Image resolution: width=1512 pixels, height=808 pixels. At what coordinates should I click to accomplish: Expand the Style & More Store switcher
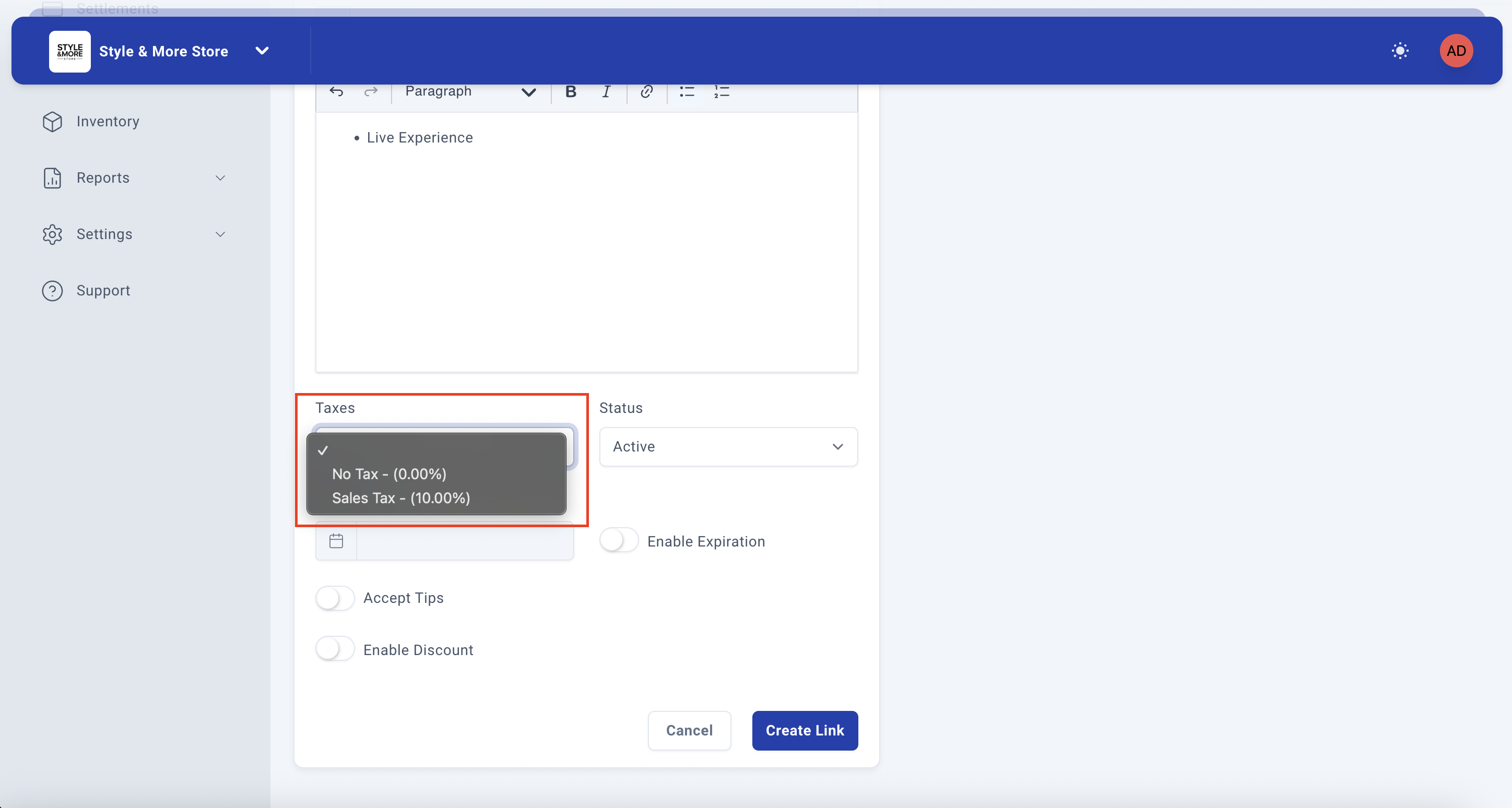click(262, 51)
